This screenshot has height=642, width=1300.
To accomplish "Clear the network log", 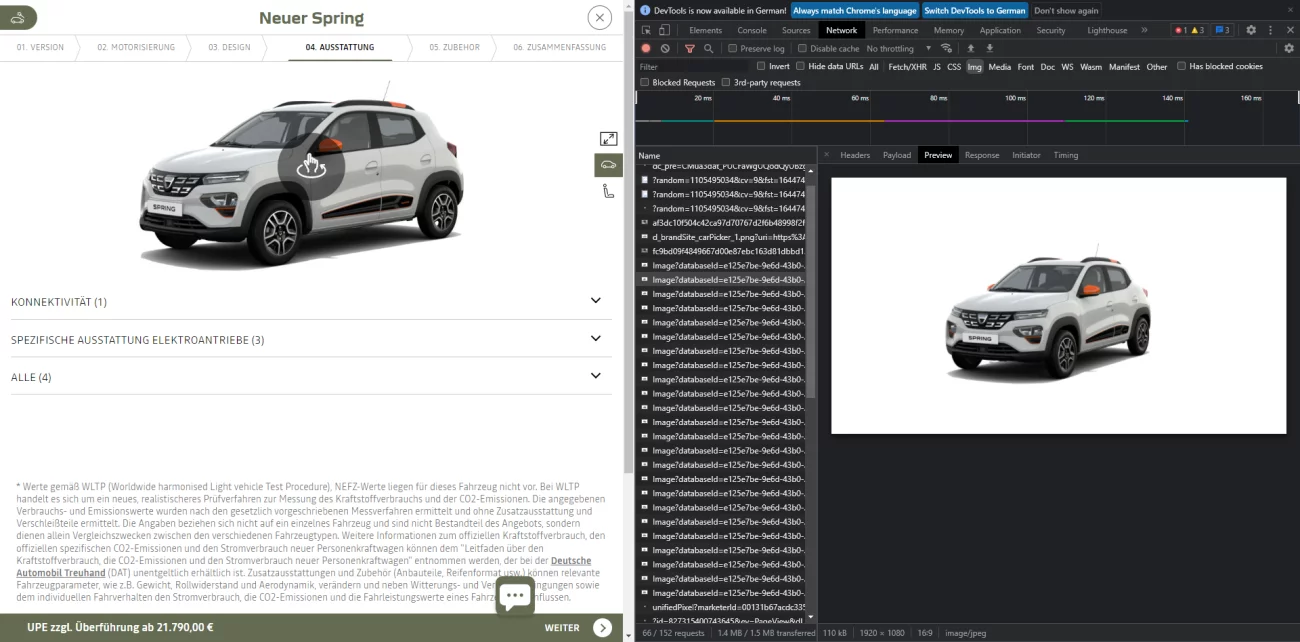I will 665,48.
